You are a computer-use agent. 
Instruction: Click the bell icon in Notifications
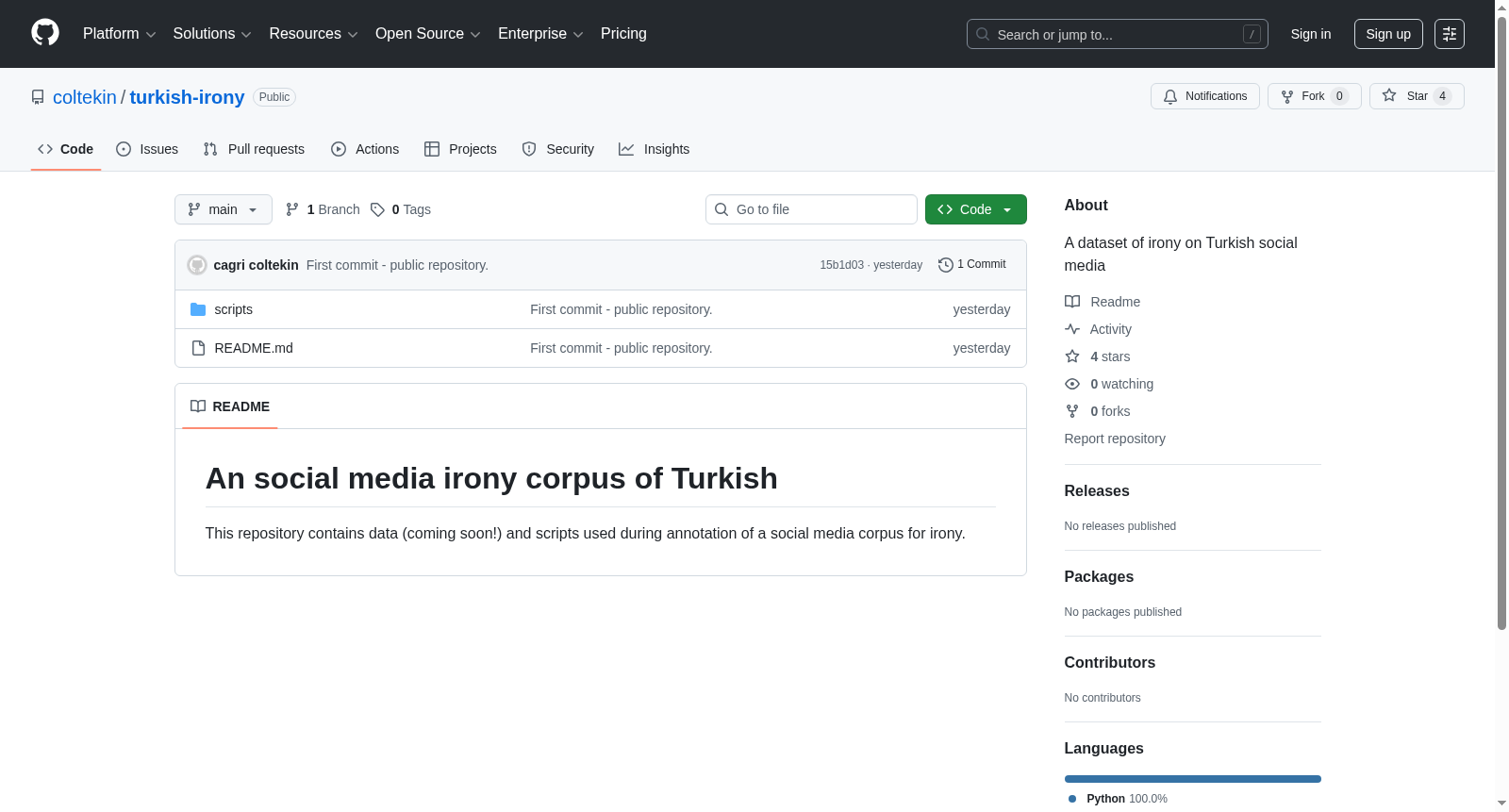pyautogui.click(x=1170, y=96)
